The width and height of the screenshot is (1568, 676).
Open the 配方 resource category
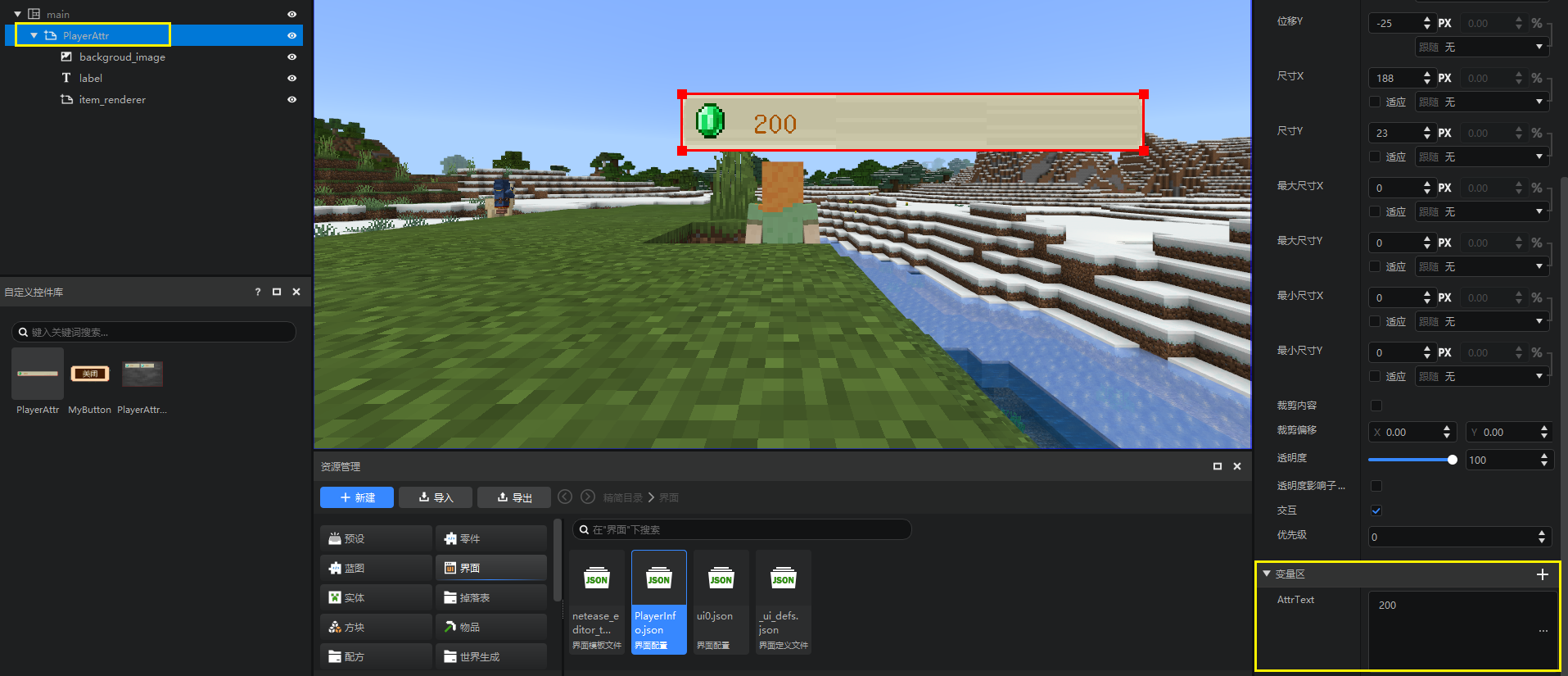click(376, 656)
